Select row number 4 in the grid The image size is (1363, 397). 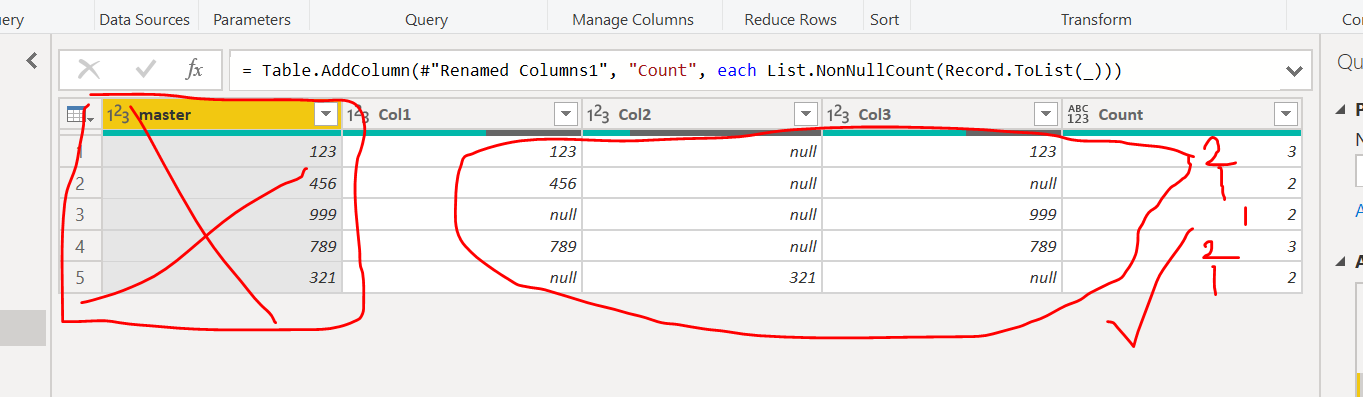point(80,246)
